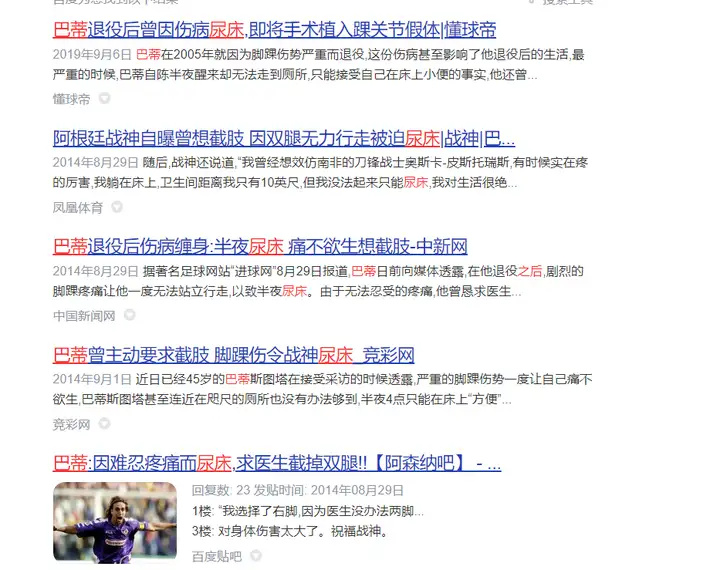The width and height of the screenshot is (720, 570).
Task: Click the snippet date 2019年9月6日
Action: (x=92, y=55)
